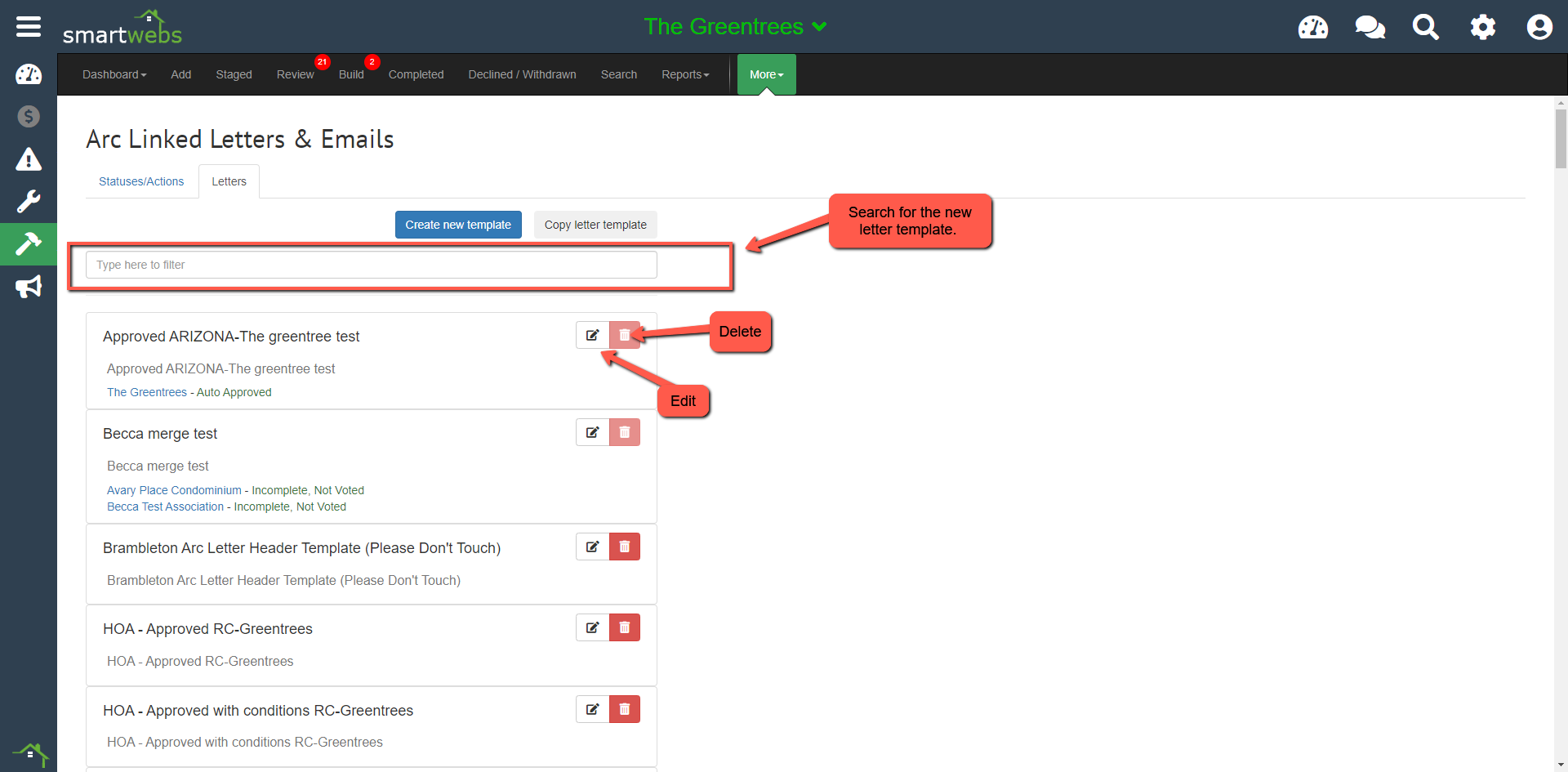Go to the Completed menu item
This screenshot has width=1568, height=772.
pyautogui.click(x=416, y=74)
